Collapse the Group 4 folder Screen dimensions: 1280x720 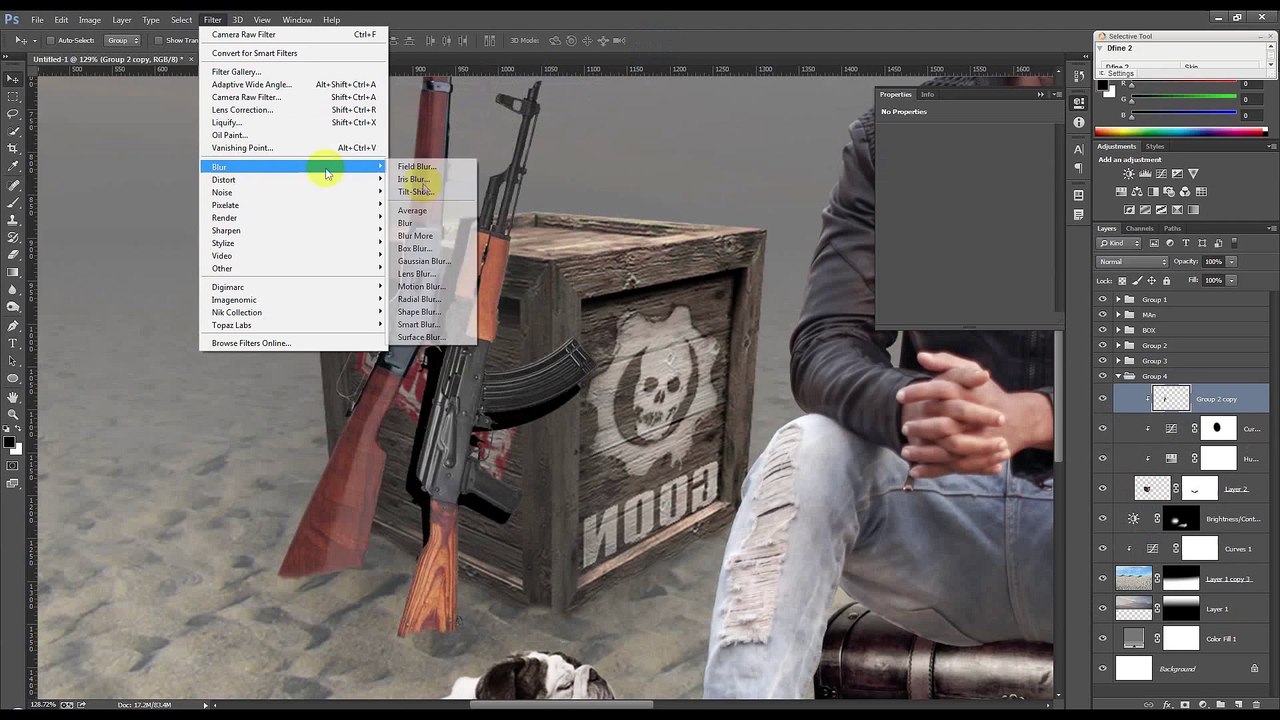1118,376
